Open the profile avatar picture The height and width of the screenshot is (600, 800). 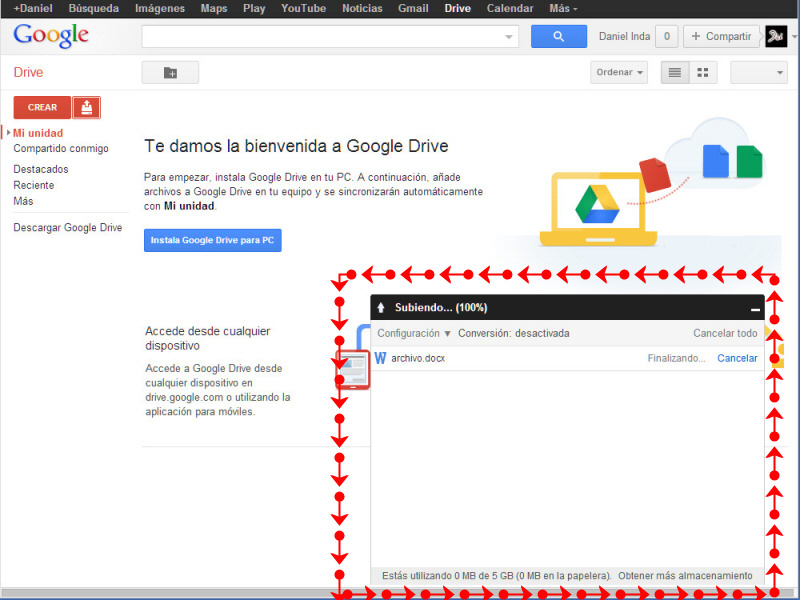click(776, 36)
